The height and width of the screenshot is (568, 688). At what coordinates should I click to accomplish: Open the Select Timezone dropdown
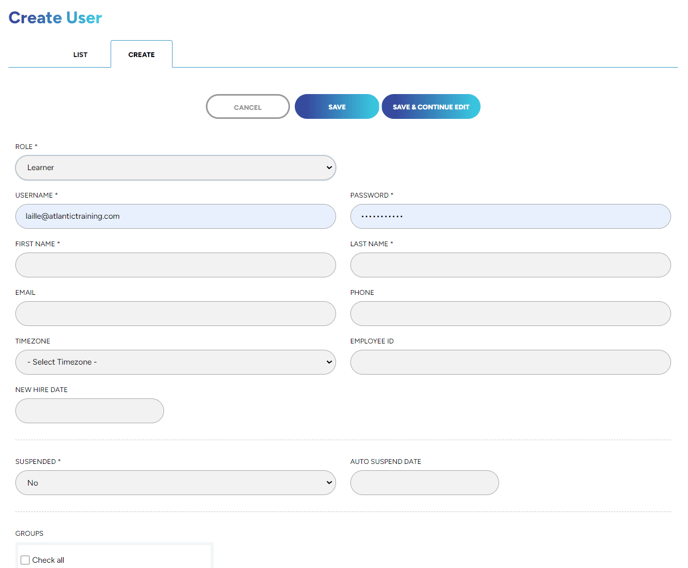[x=176, y=362]
